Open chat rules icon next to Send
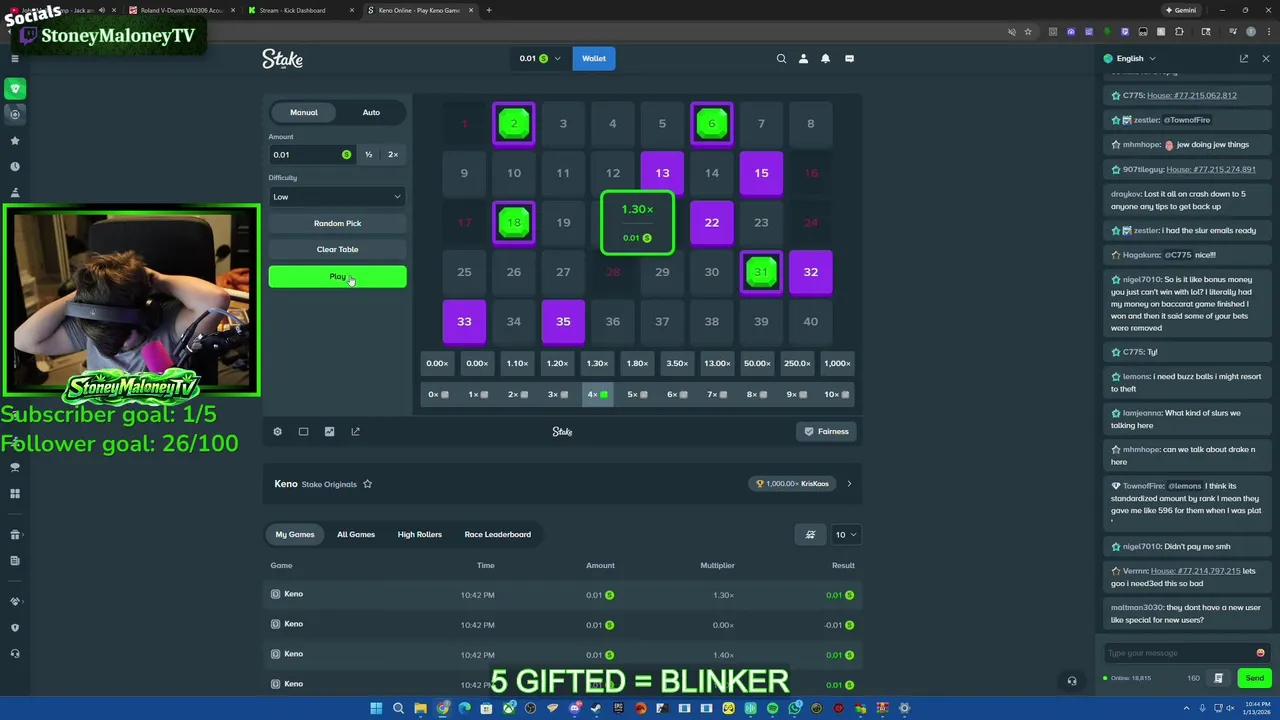 click(1218, 678)
